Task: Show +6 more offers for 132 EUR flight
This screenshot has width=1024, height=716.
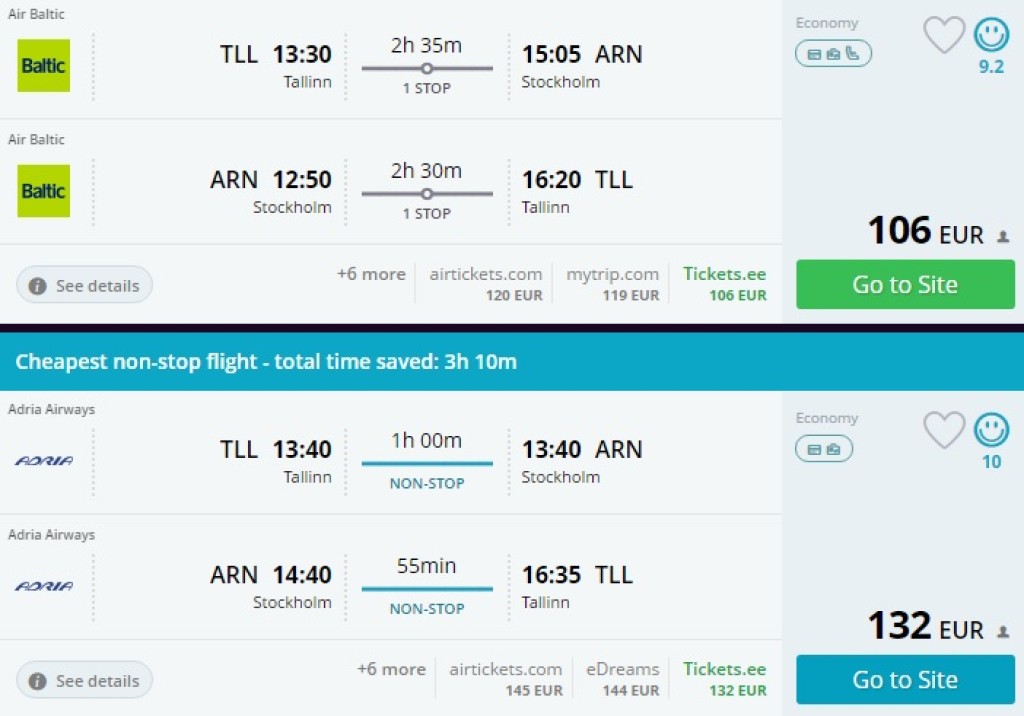Action: [x=391, y=669]
